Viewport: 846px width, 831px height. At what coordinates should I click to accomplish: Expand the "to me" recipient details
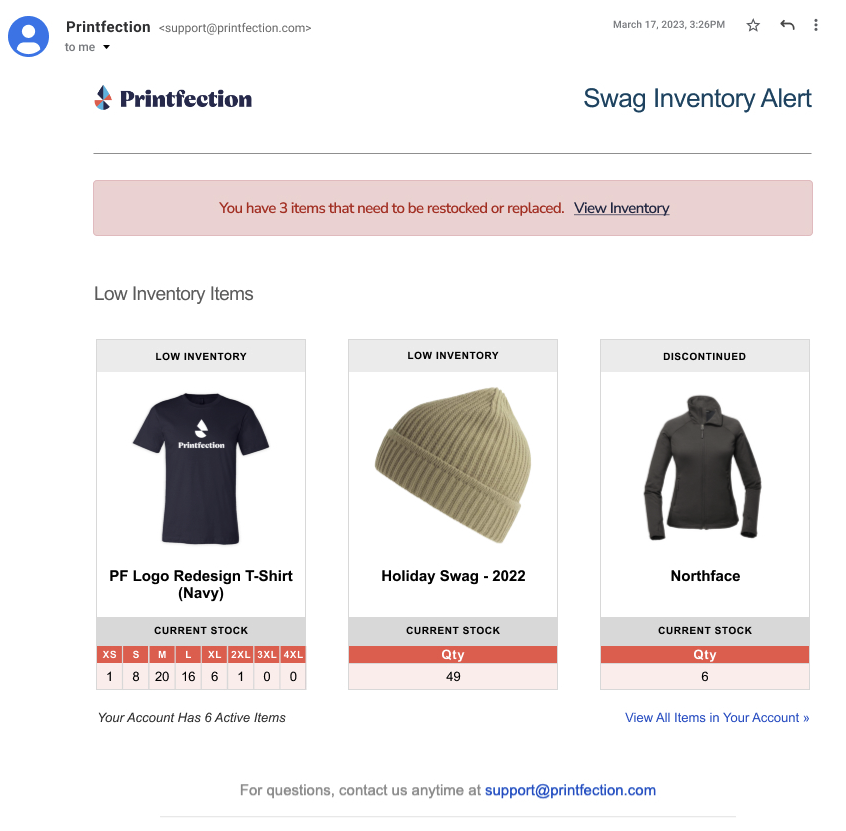click(106, 47)
